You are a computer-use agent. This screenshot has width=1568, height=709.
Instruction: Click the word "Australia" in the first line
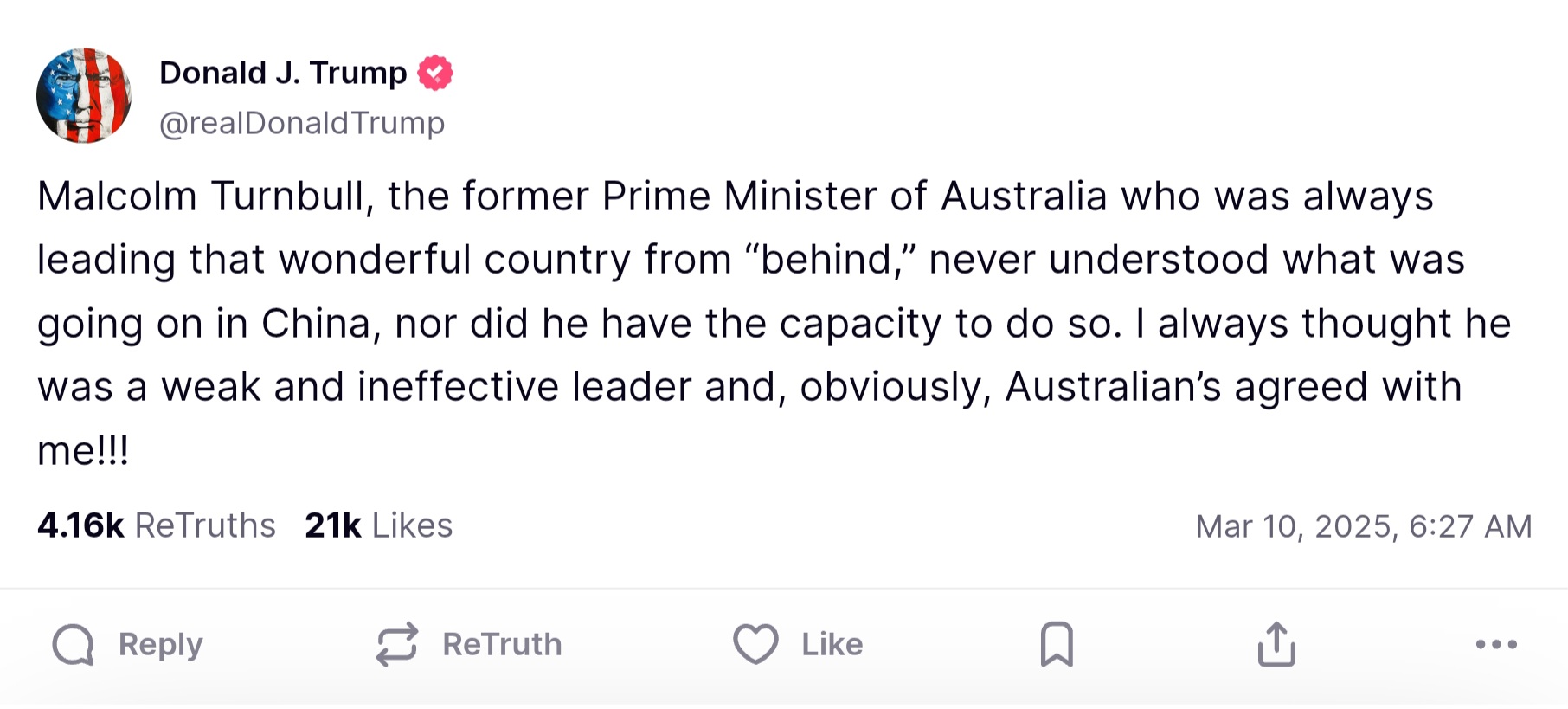tap(1024, 197)
